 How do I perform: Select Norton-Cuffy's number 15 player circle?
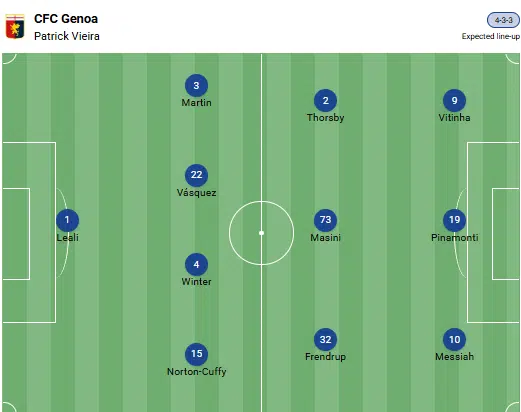coord(196,354)
